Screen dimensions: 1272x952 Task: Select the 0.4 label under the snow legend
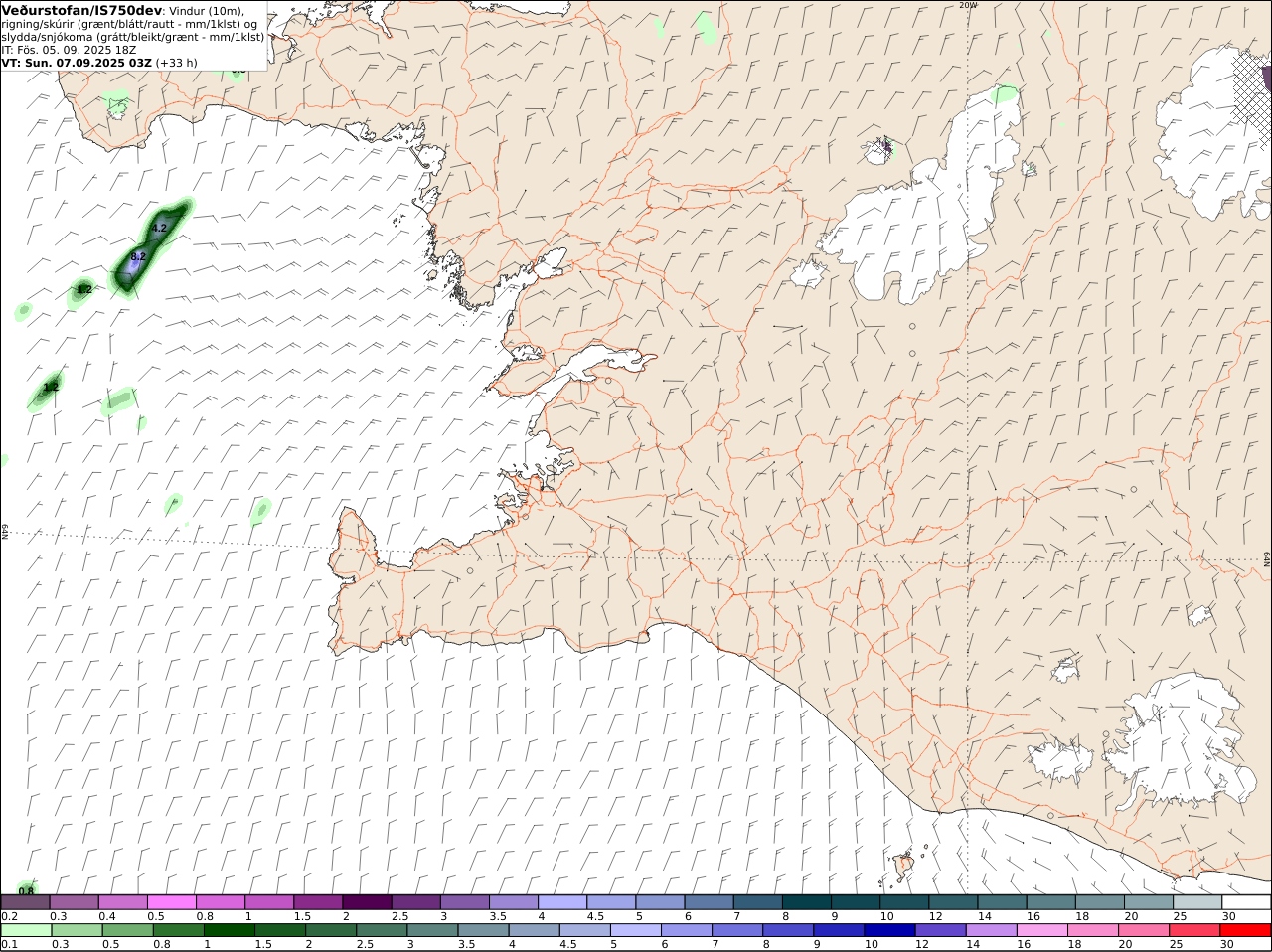107,916
